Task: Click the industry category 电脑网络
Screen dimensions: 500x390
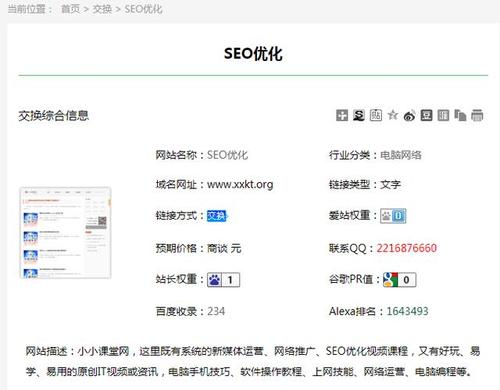Action: (401, 155)
